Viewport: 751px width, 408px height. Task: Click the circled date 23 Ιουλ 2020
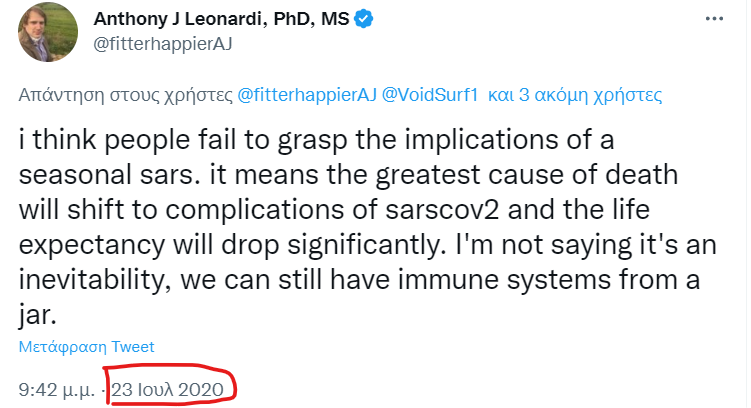pyautogui.click(x=168, y=390)
